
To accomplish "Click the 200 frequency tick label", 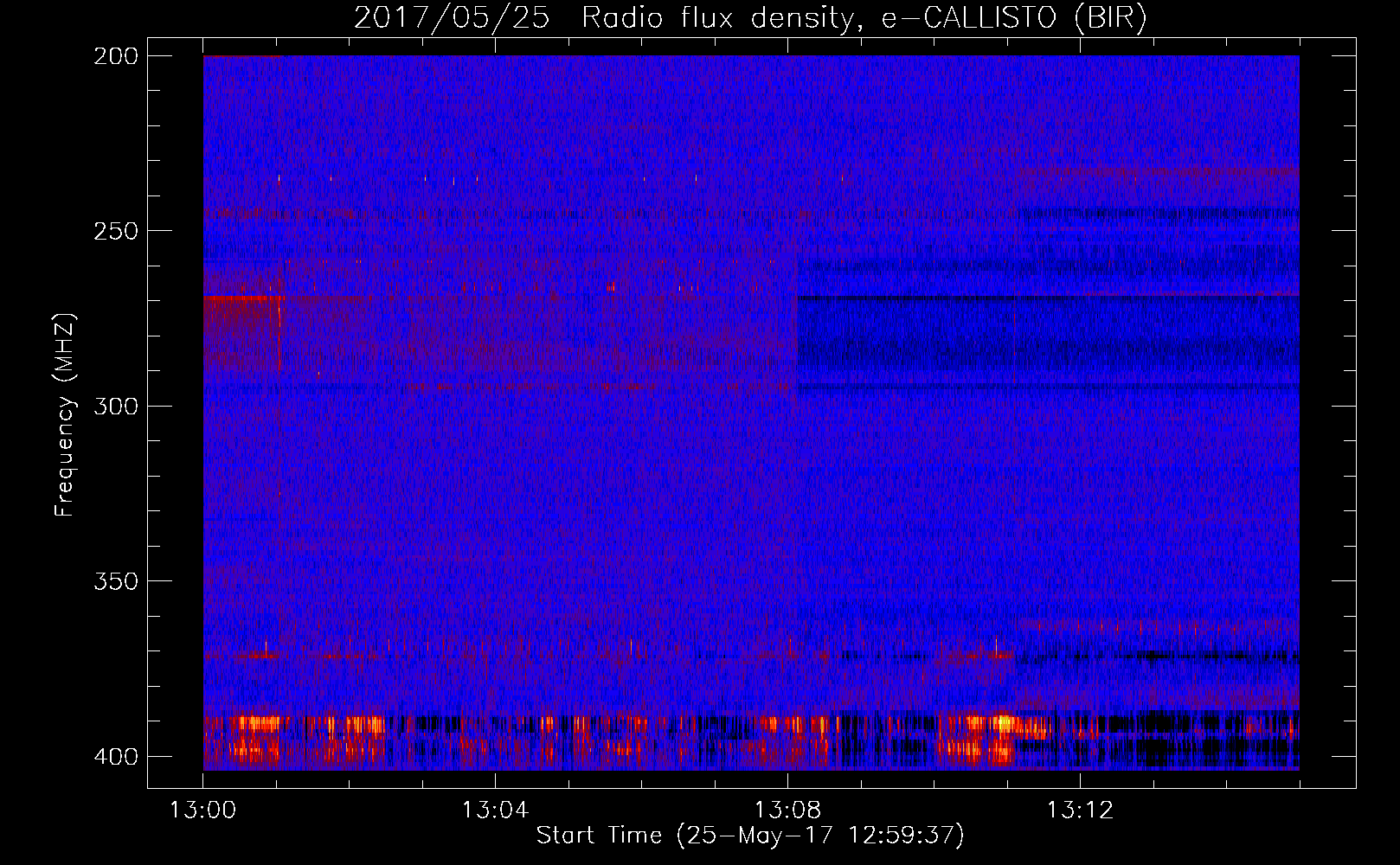I will (x=116, y=56).
